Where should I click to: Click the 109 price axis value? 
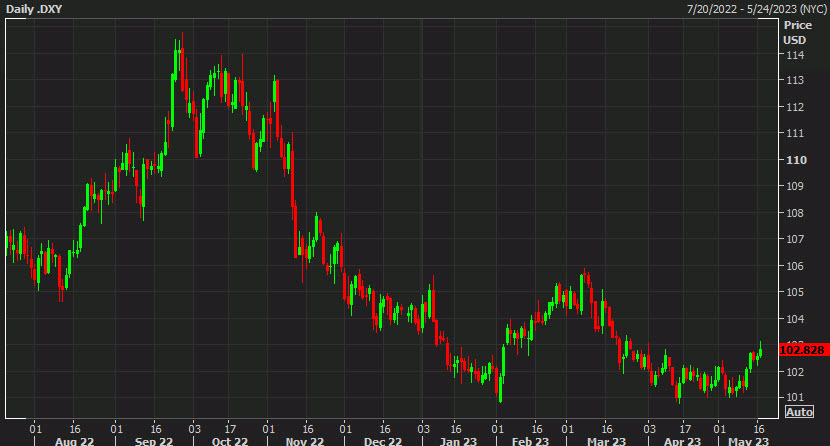[795, 186]
